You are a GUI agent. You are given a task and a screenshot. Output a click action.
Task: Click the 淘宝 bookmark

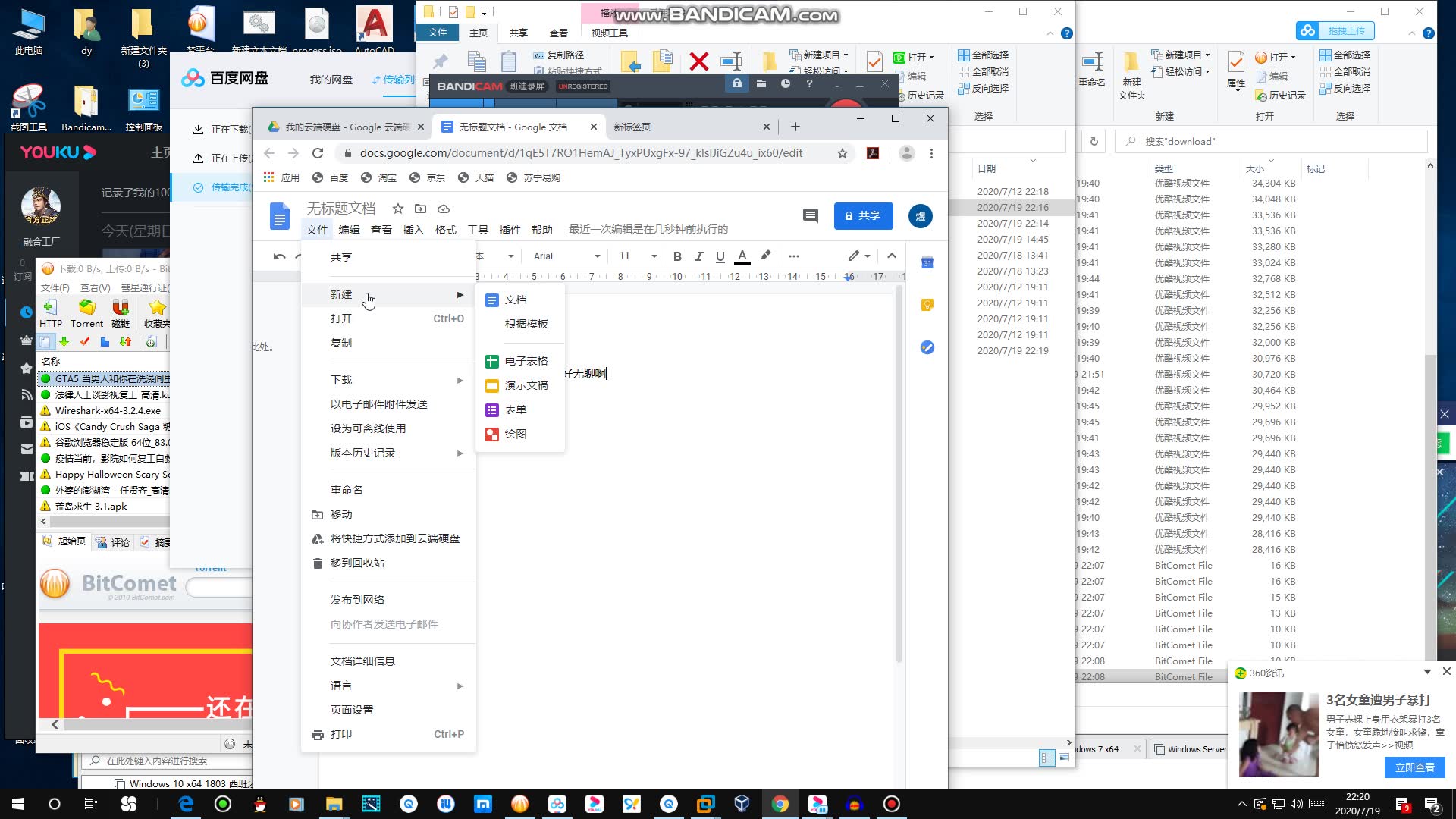378,178
